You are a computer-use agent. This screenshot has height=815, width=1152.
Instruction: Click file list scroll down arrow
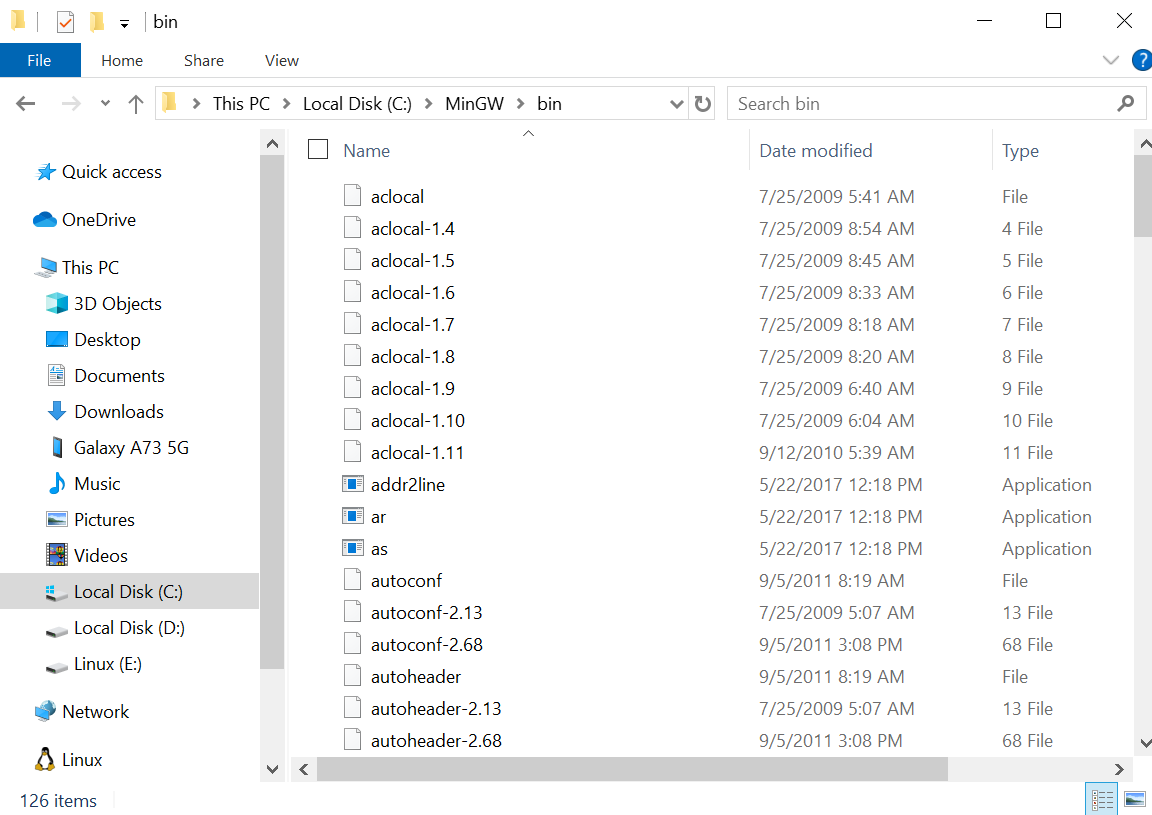pyautogui.click(x=1145, y=743)
